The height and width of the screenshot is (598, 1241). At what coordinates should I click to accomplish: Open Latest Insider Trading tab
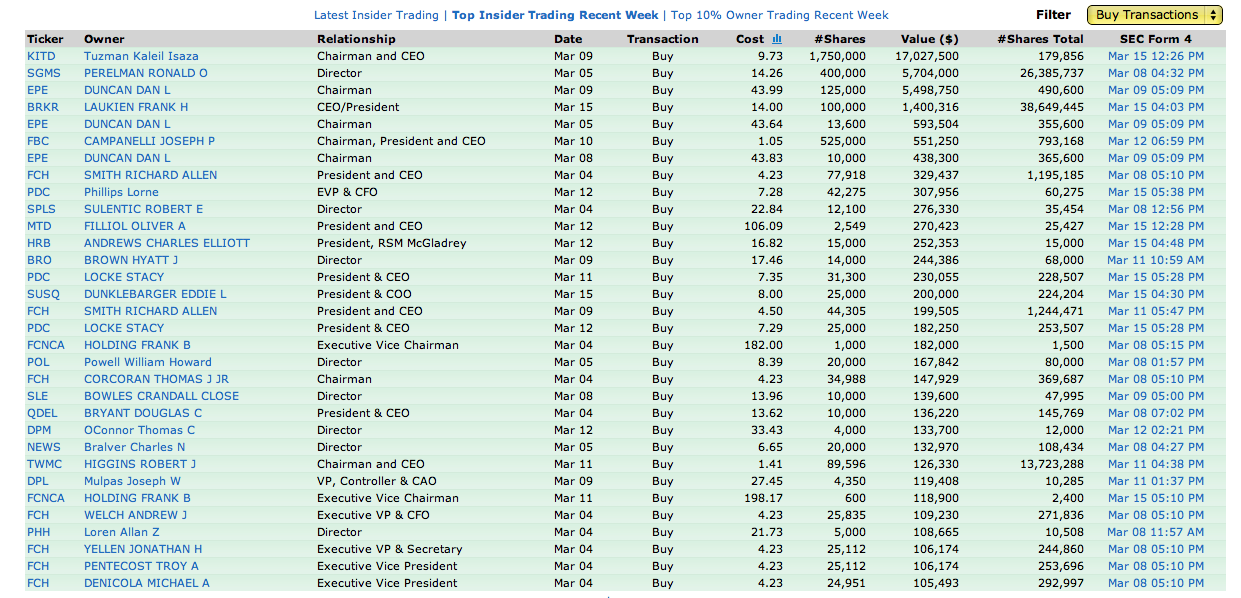click(x=376, y=15)
